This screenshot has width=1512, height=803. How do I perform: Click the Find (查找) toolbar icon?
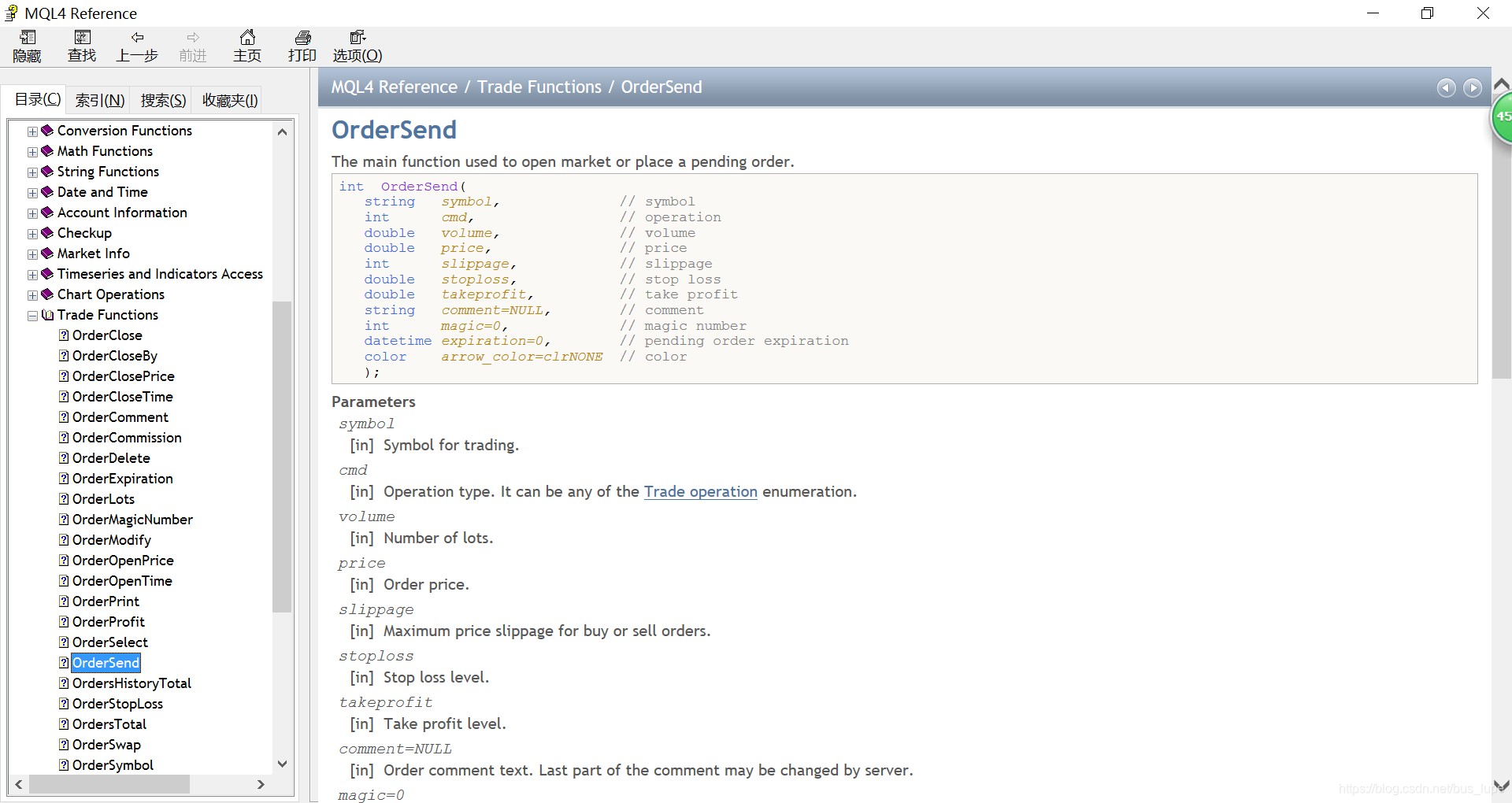(x=82, y=46)
